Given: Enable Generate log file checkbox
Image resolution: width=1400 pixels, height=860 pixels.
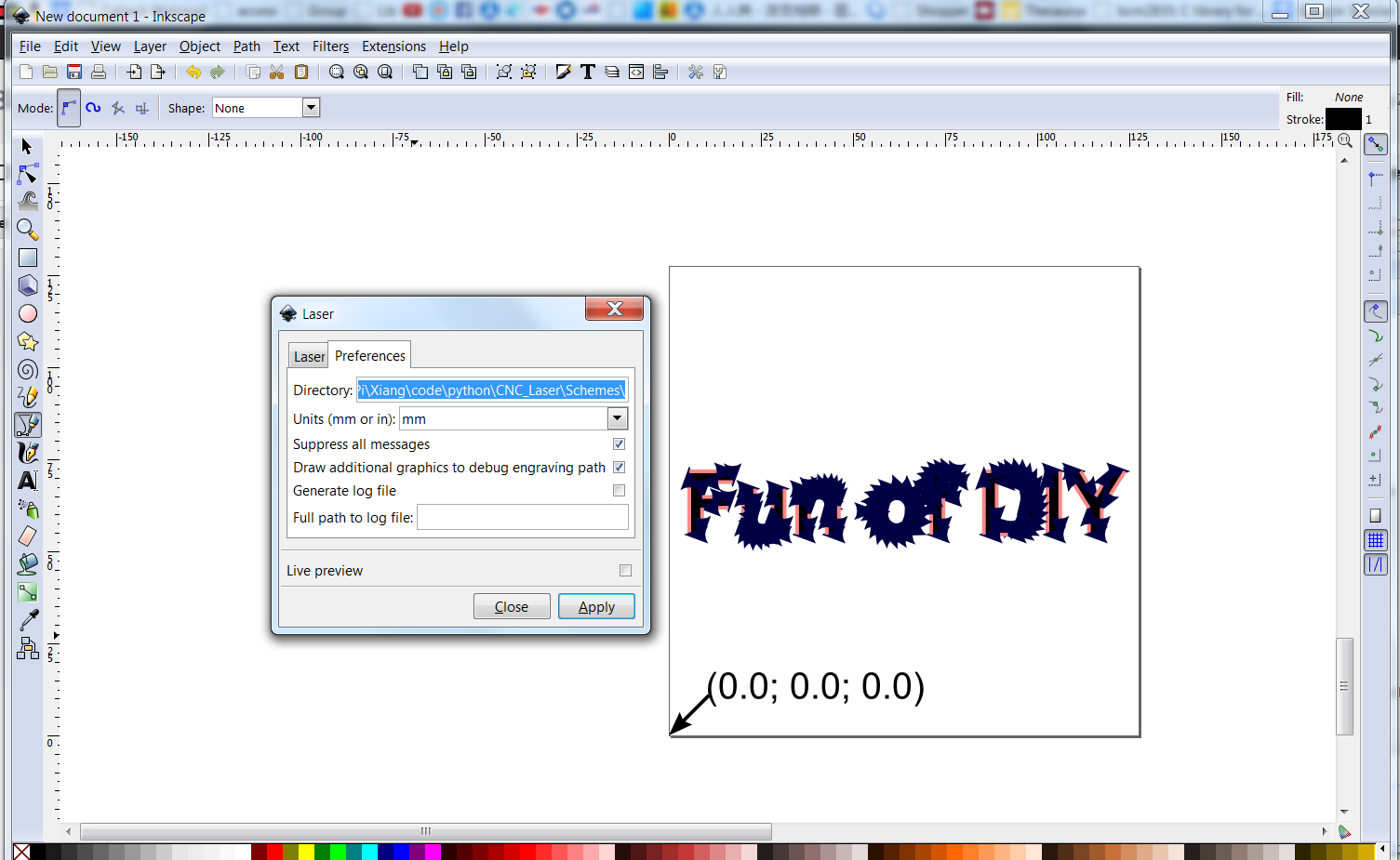Looking at the screenshot, I should coord(619,491).
